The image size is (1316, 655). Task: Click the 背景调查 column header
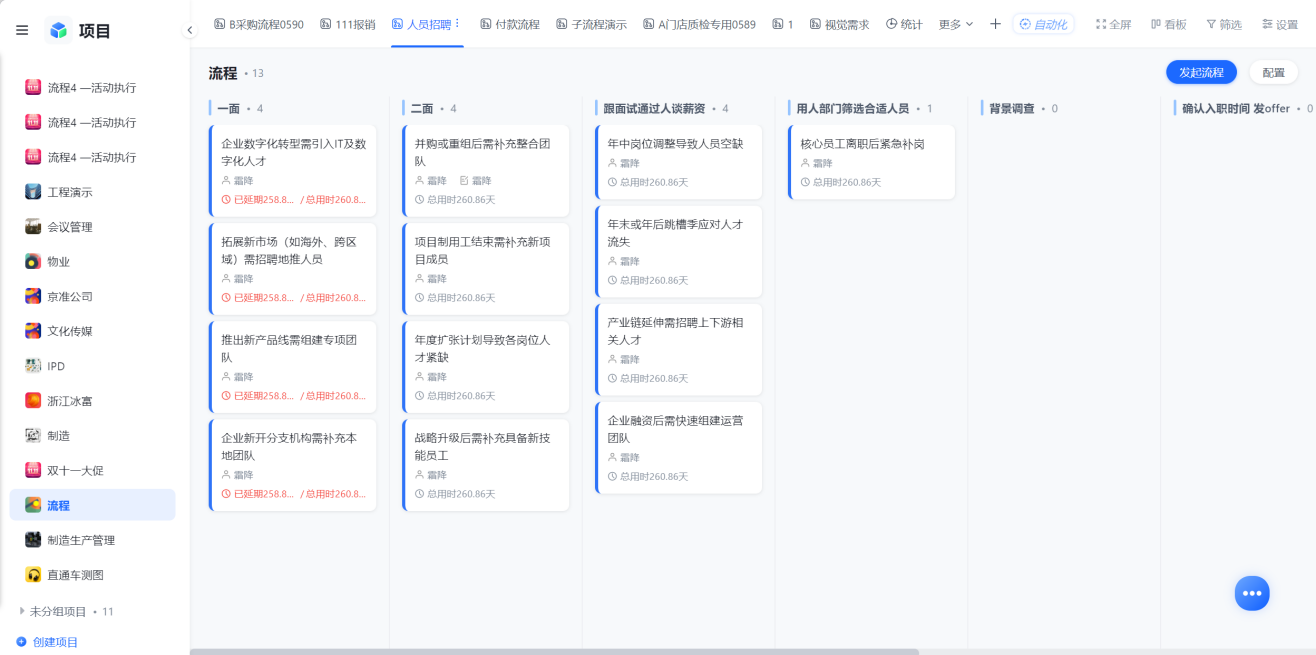coord(1012,108)
